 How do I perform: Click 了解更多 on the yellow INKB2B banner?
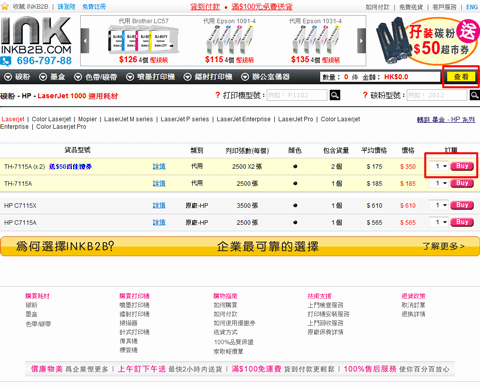[443, 246]
